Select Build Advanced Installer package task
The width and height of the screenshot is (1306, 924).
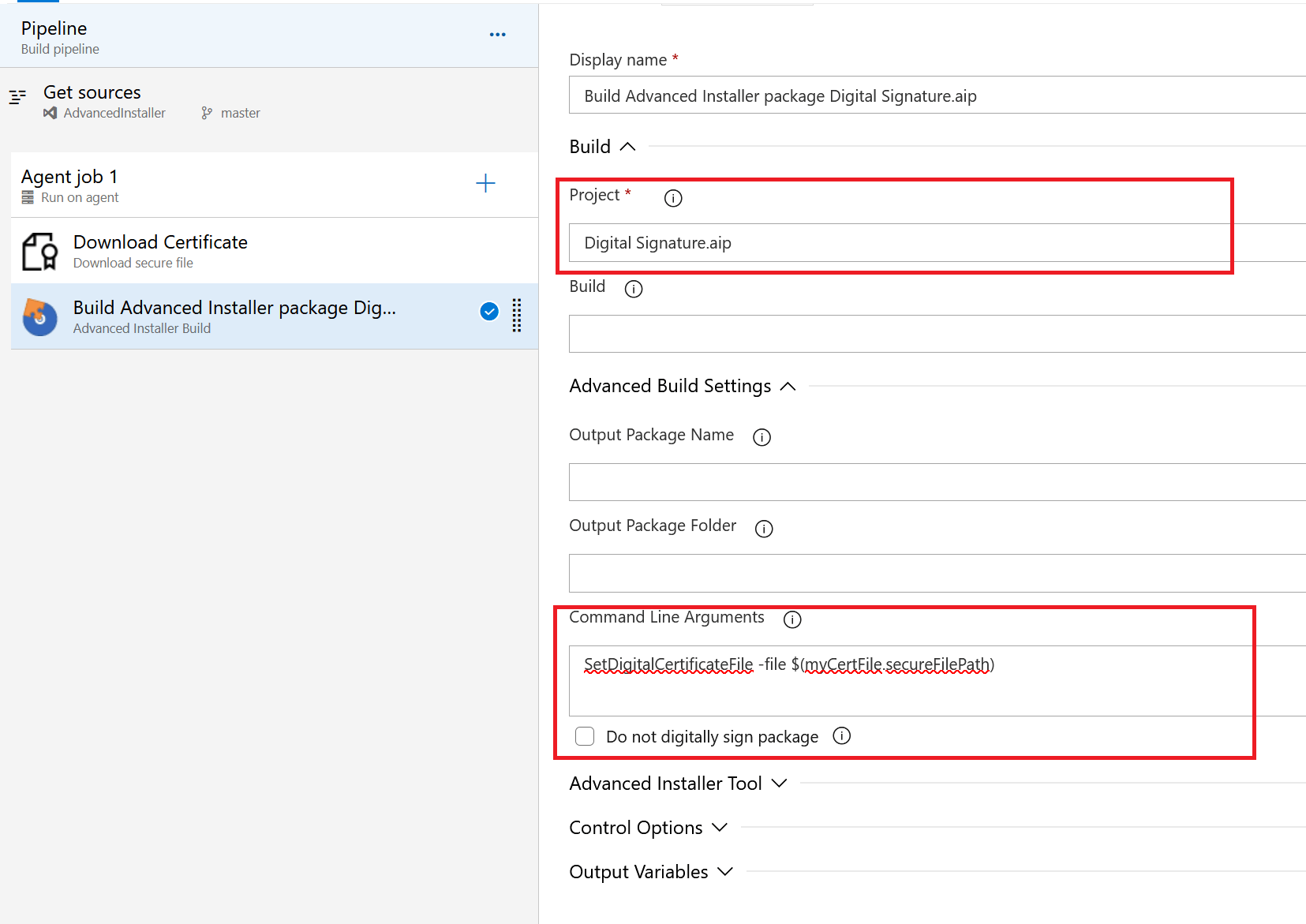275,316
